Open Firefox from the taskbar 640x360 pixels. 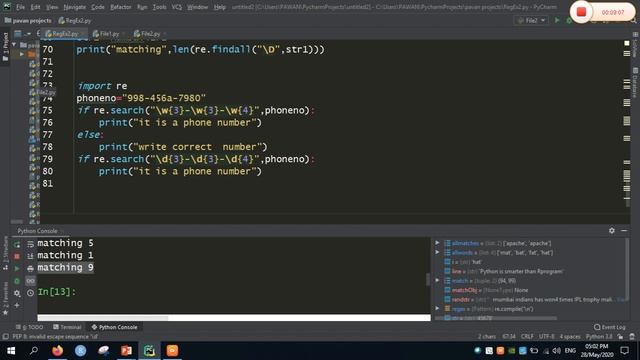tap(58, 351)
